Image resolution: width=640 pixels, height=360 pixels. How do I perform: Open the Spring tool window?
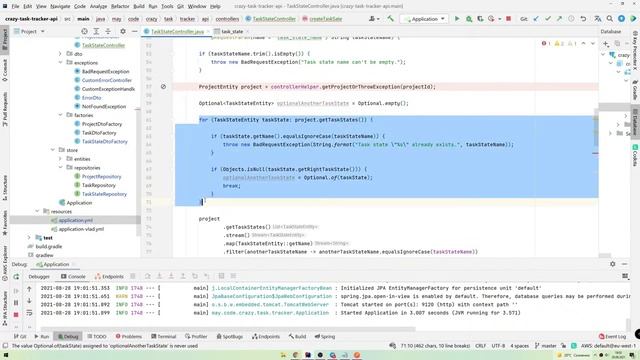pyautogui.click(x=324, y=336)
